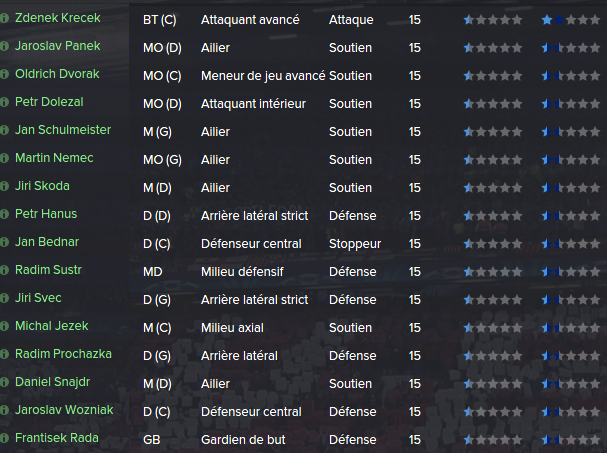Open Jiri Skoda's player profile
Screen dimensions: 607x453
click(x=42, y=186)
